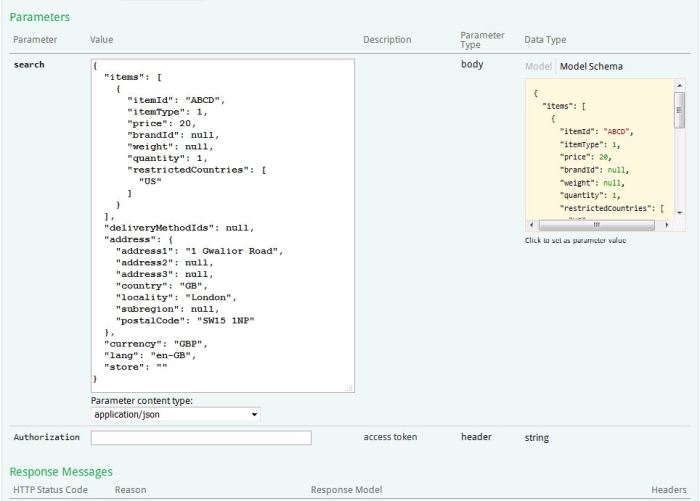
Task: Click "itemId": "ABCD" in the schema box
Action: [597, 132]
